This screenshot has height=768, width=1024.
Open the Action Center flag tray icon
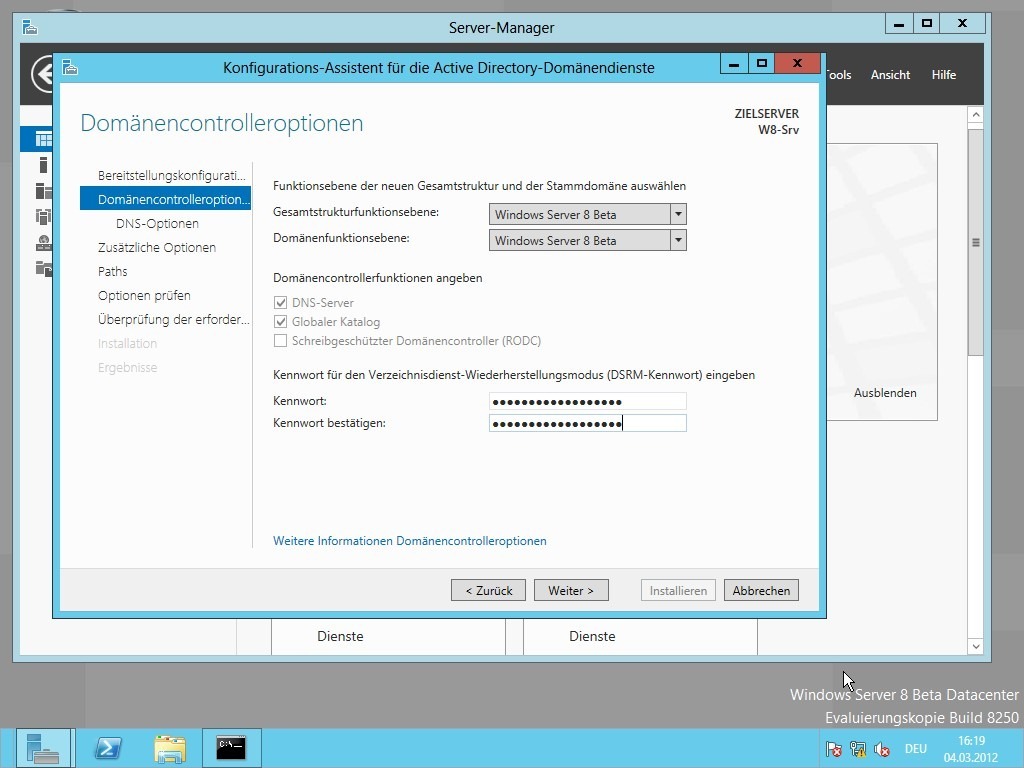tap(833, 749)
